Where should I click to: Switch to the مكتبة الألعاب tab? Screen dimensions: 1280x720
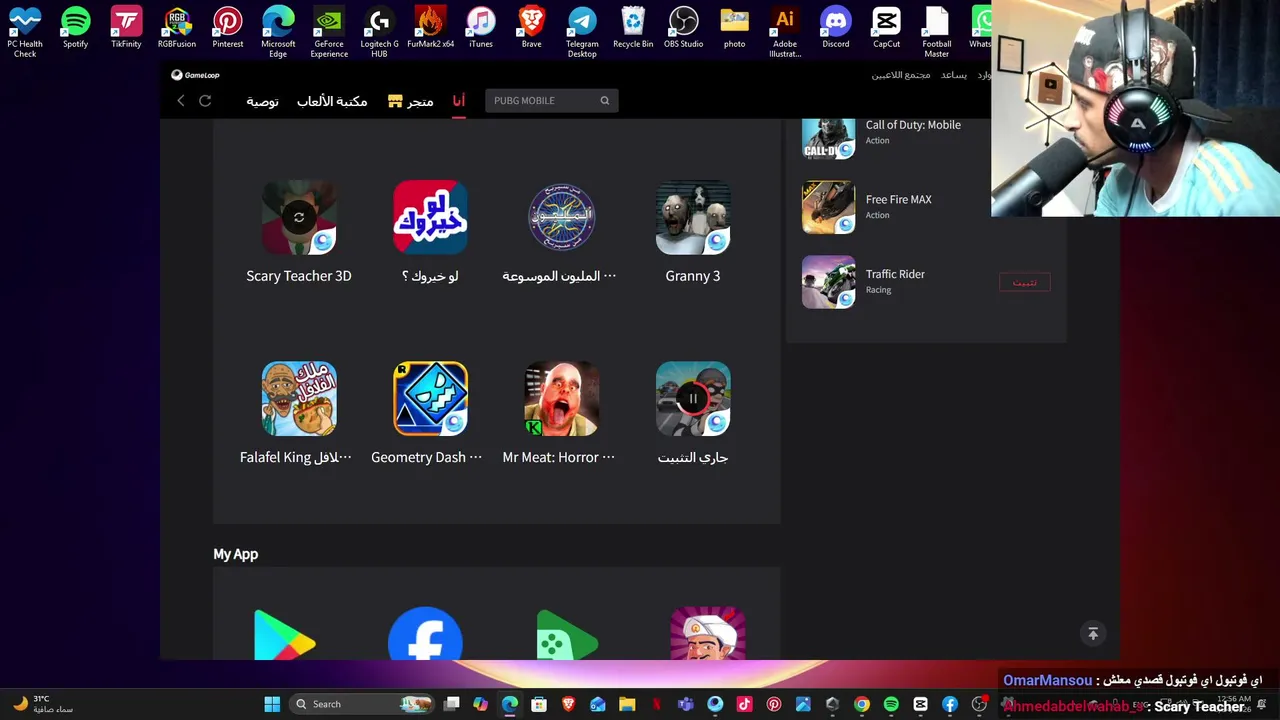(332, 101)
